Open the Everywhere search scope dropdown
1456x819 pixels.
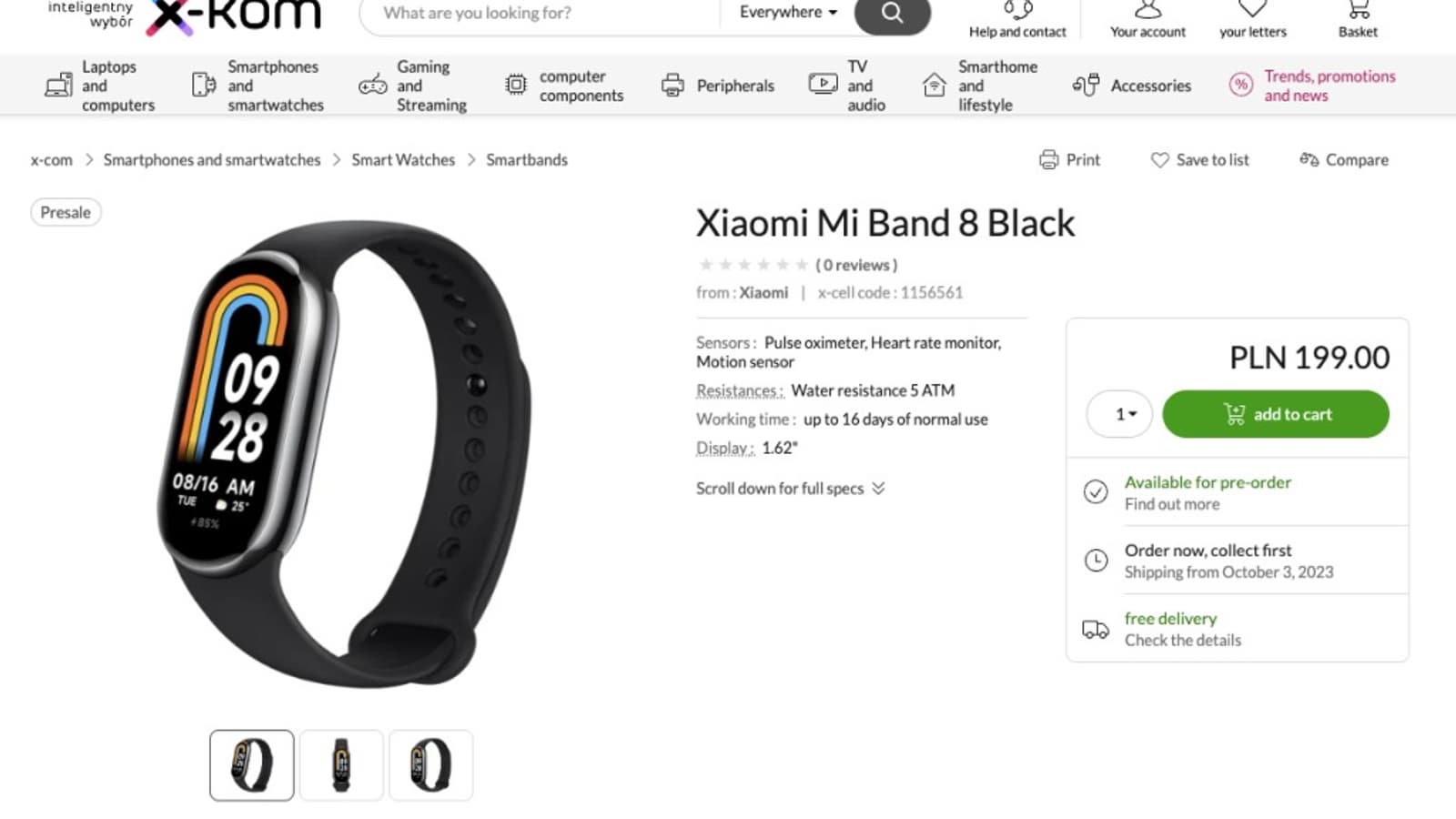(x=788, y=13)
